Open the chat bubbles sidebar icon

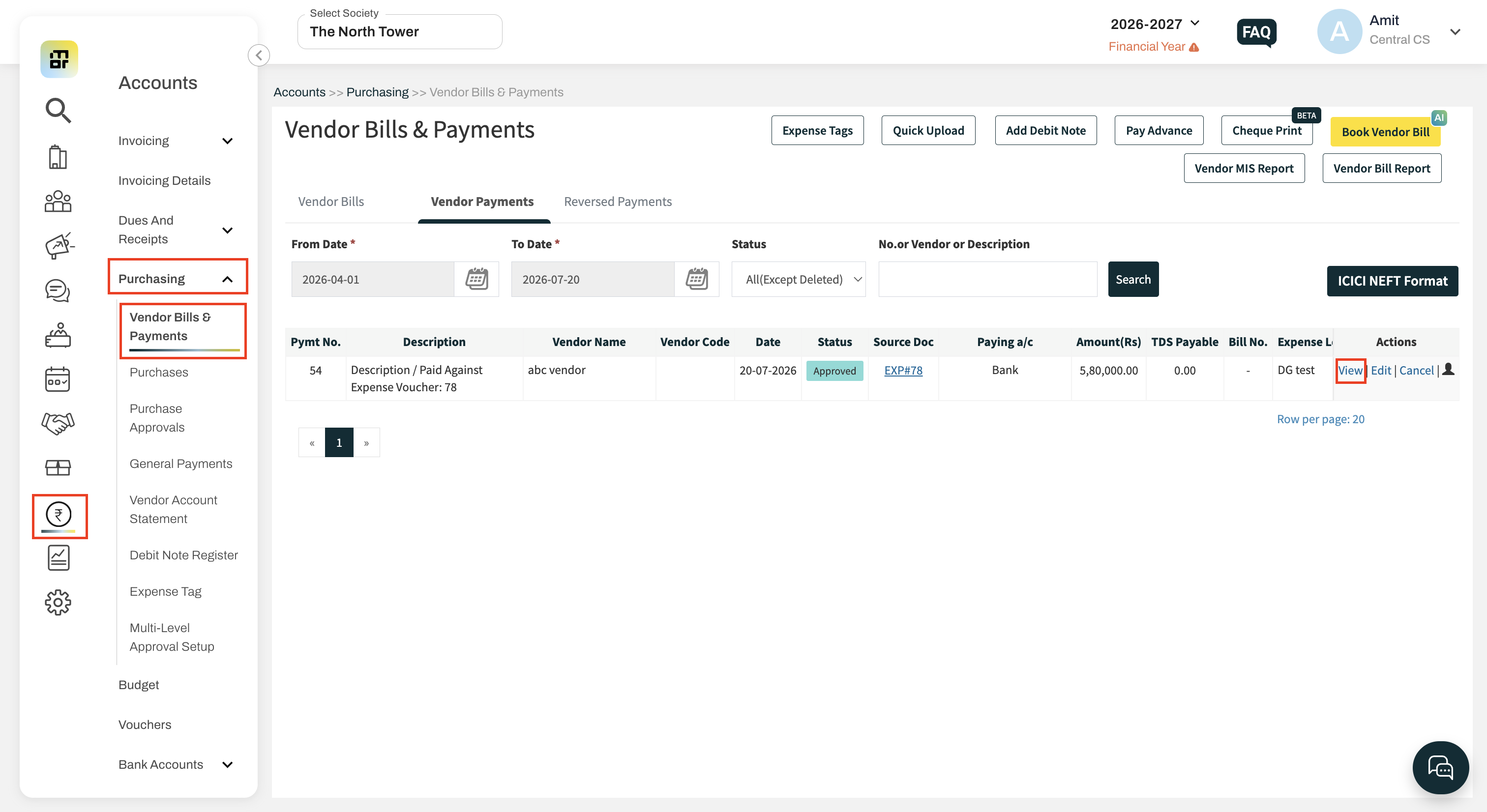pos(58,291)
